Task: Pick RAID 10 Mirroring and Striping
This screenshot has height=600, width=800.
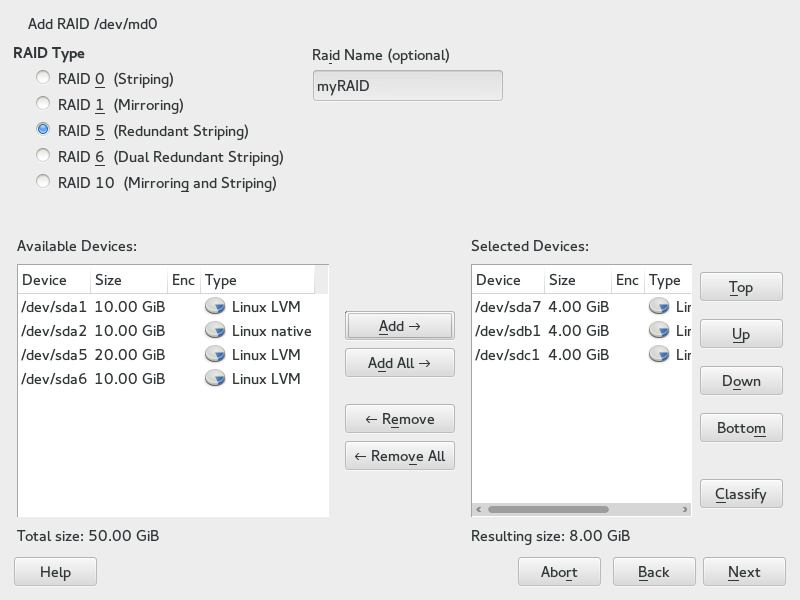Action: click(x=43, y=182)
